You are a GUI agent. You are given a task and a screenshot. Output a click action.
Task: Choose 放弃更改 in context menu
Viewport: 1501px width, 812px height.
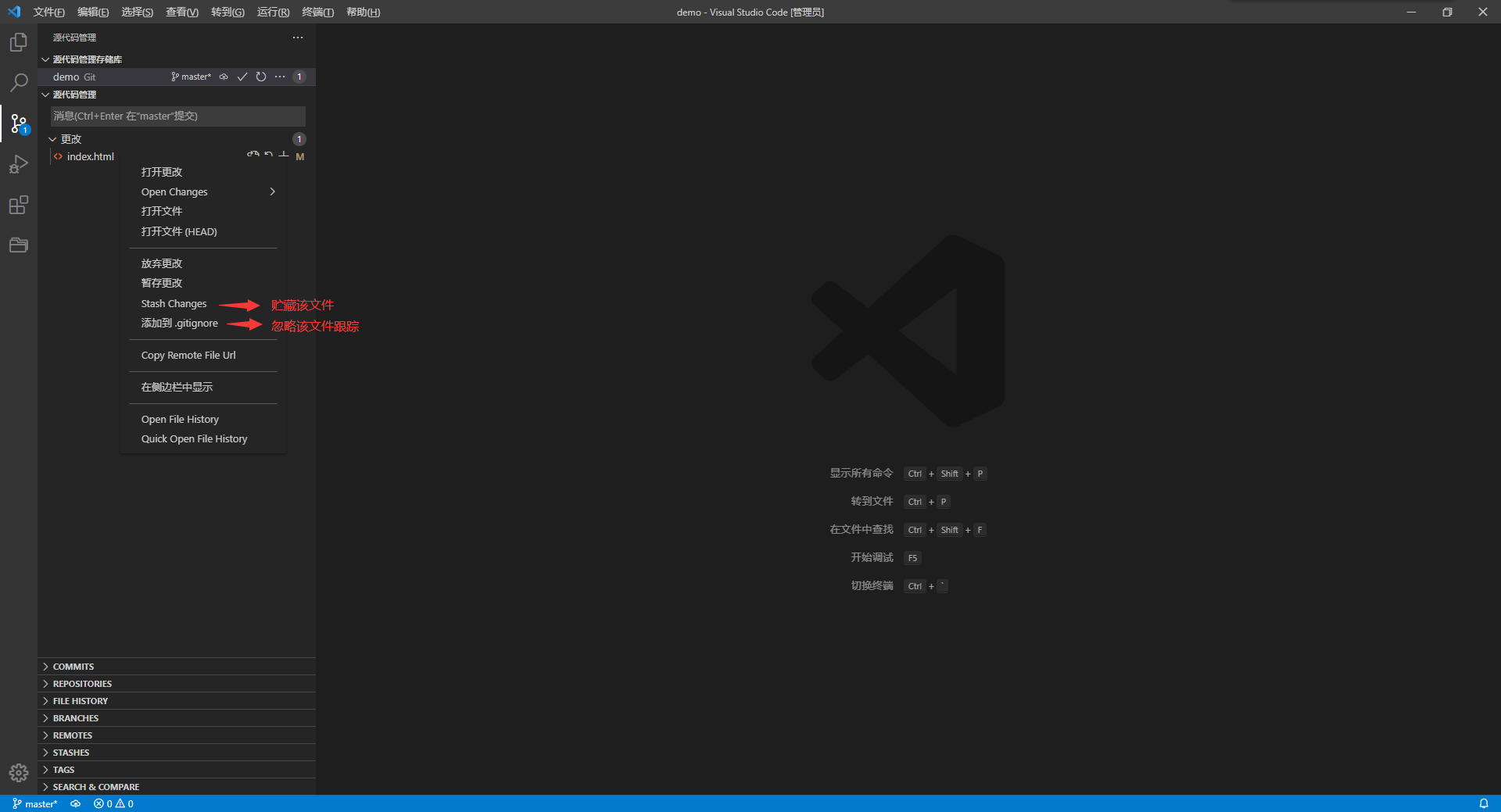[203, 263]
